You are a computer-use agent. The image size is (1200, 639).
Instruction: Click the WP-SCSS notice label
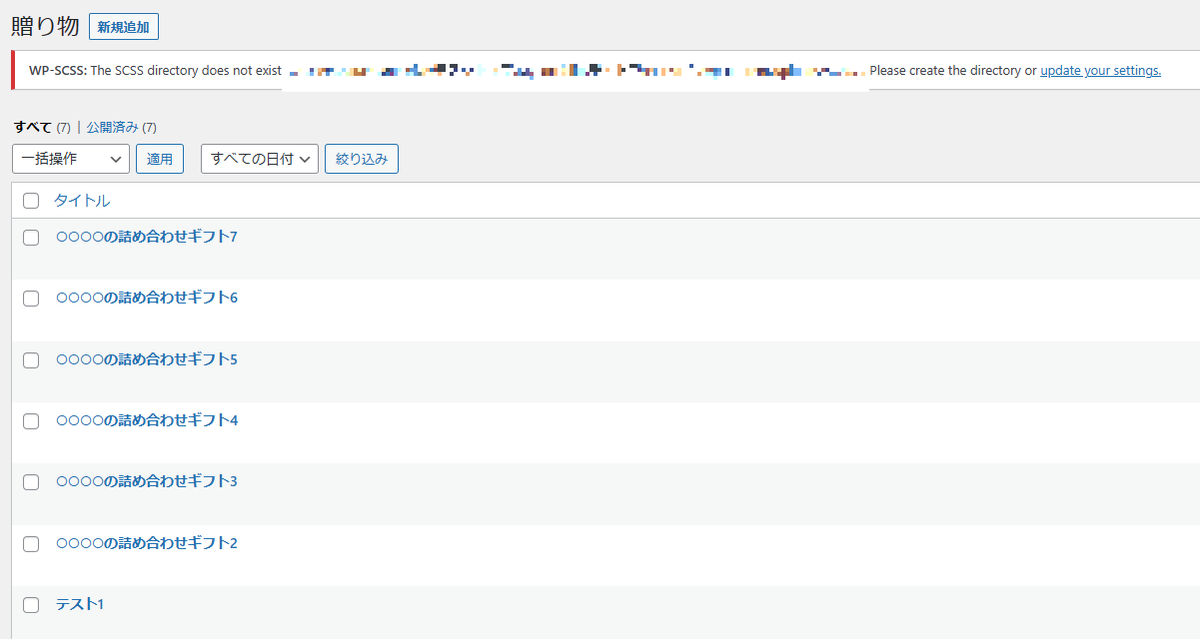[x=58, y=71]
